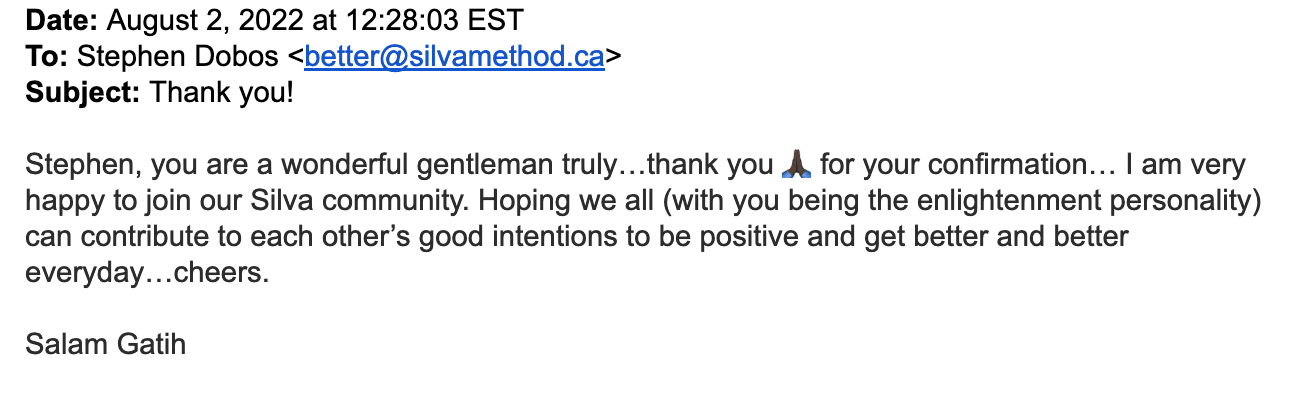The width and height of the screenshot is (1308, 398).
Task: Open the better@silvamethod.ca email link
Action: (454, 56)
